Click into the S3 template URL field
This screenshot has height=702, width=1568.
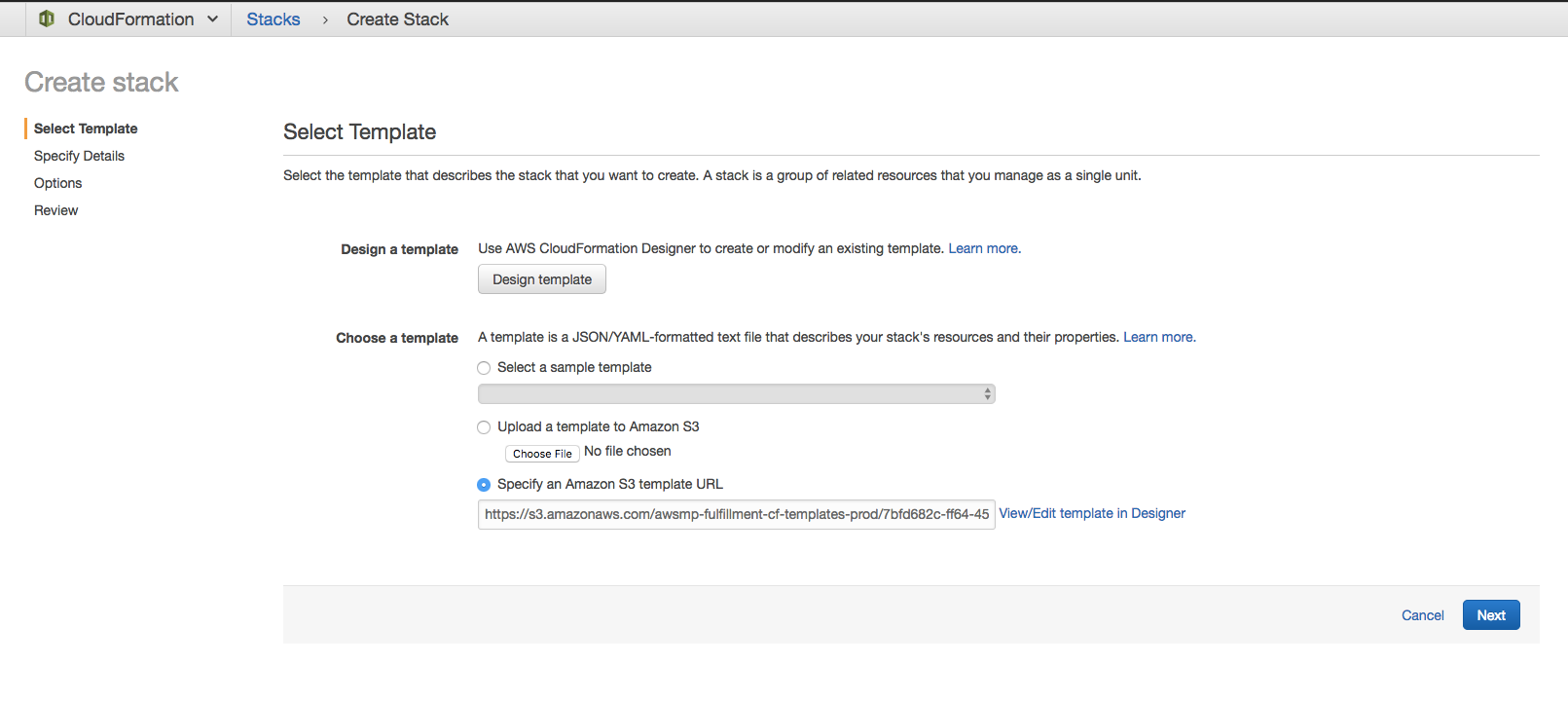click(x=736, y=514)
